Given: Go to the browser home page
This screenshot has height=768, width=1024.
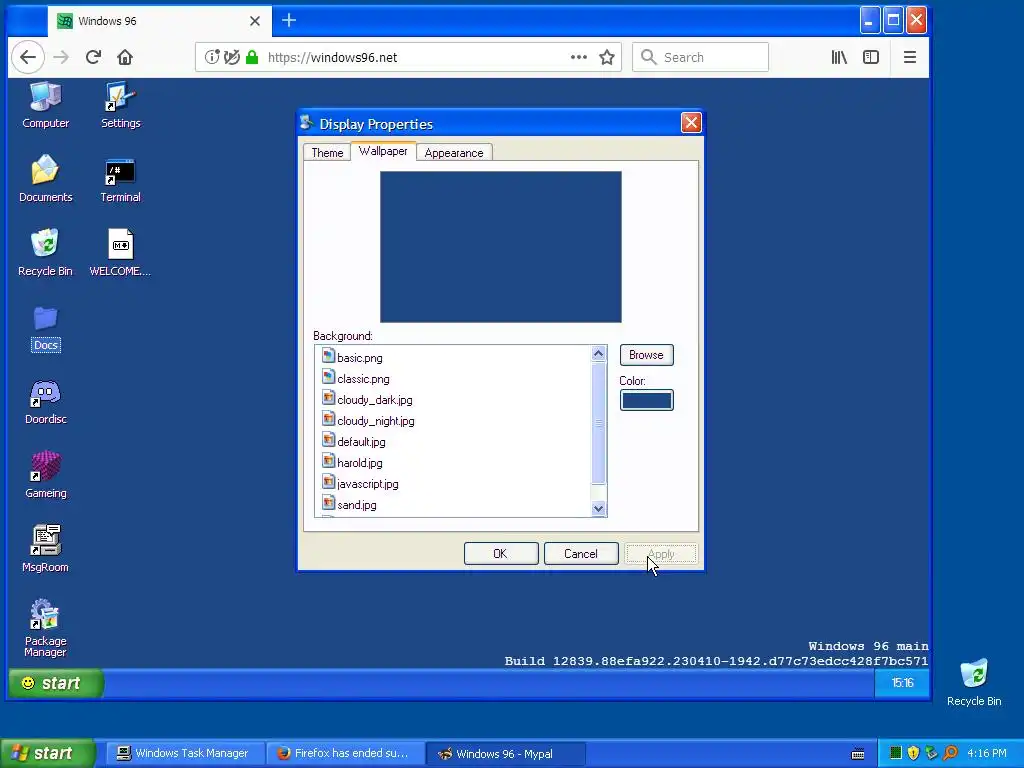Looking at the screenshot, I should coord(125,57).
